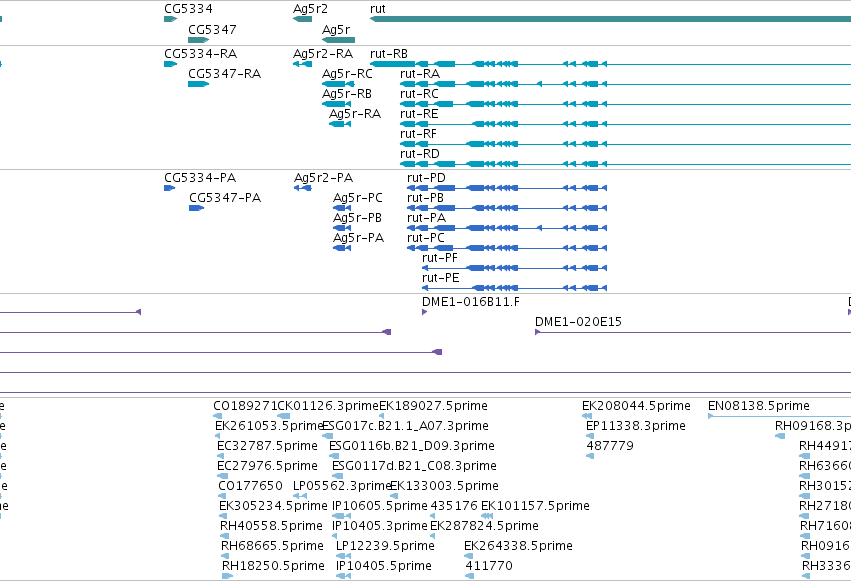The width and height of the screenshot is (851, 581).
Task: Click the Ag5r2-PA protein label
Action: tap(323, 178)
